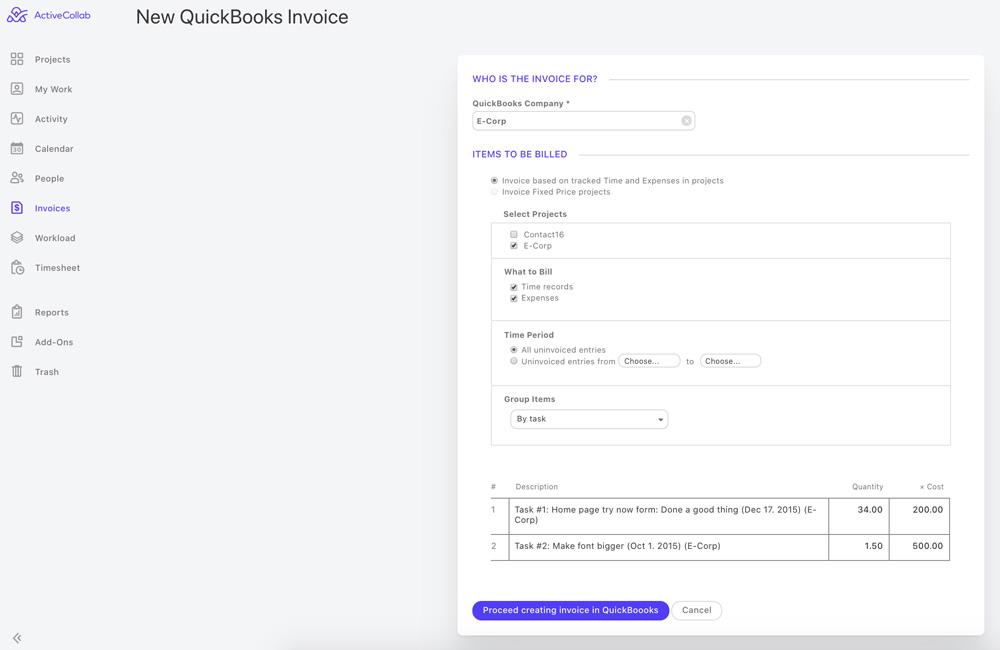1000x650 pixels.
Task: Cancel the new invoice
Action: pyautogui.click(x=696, y=610)
